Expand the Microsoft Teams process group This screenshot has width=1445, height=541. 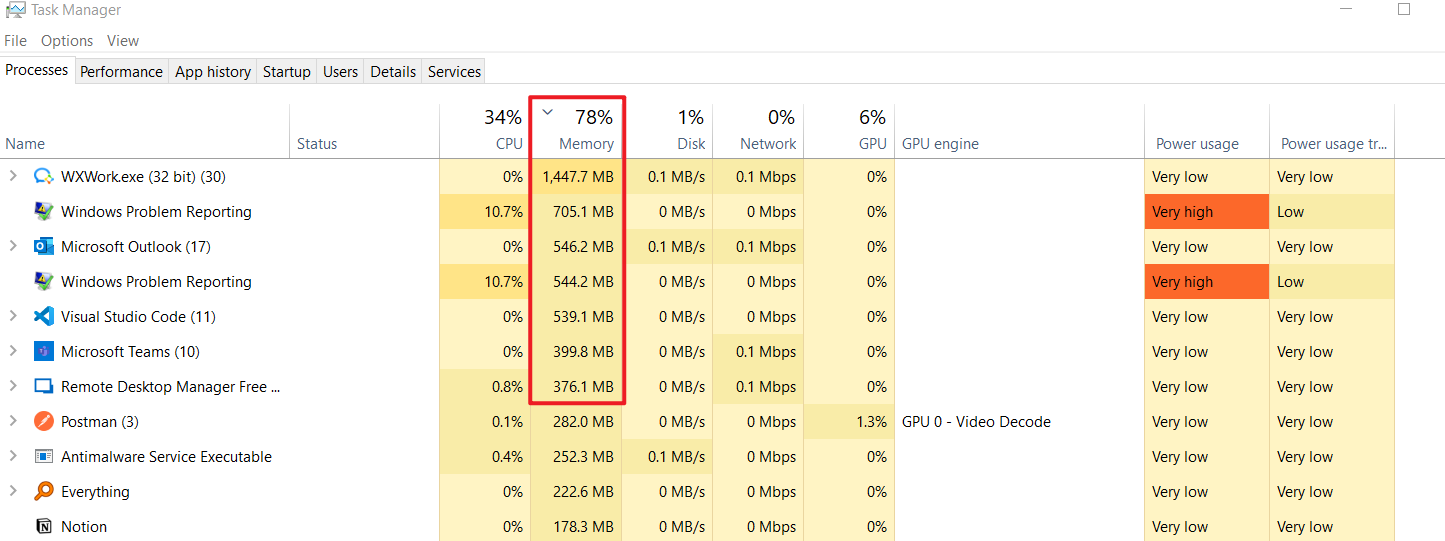[x=13, y=352]
